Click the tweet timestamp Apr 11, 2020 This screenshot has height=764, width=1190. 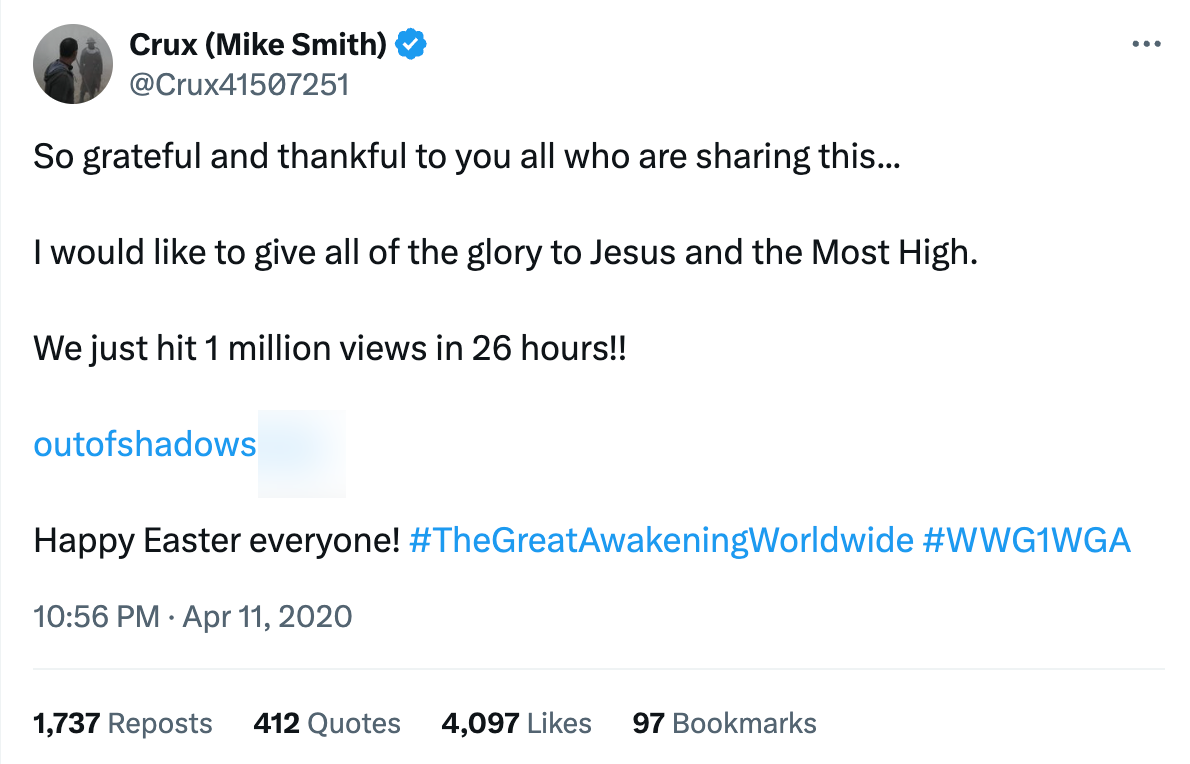(264, 616)
